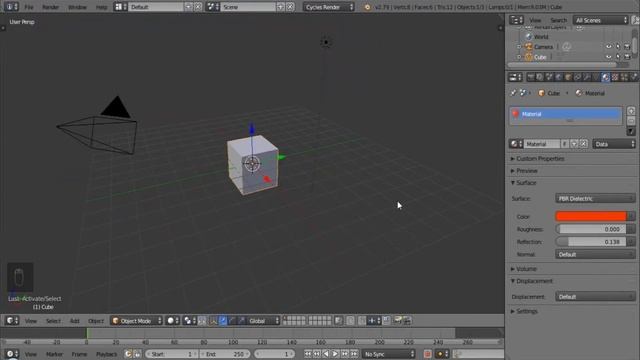The image size is (640, 360).
Task: Open the All Scenes outliner dropdown
Action: coord(600,20)
